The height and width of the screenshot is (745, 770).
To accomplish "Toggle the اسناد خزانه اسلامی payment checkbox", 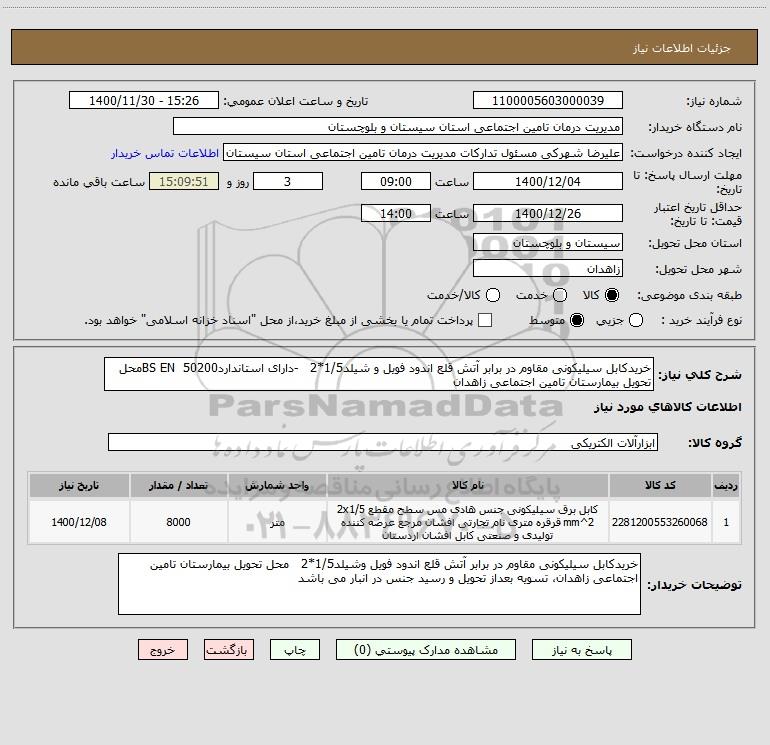I will (485, 320).
